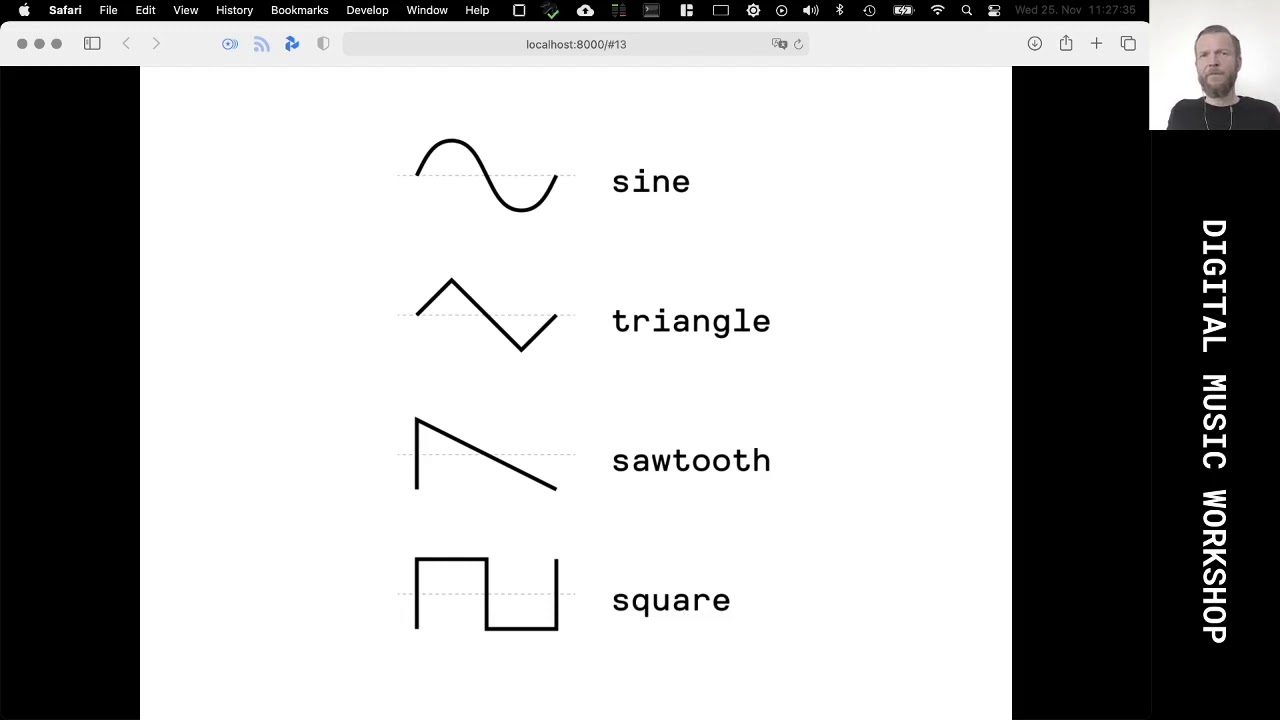Image resolution: width=1280 pixels, height=720 pixels.
Task: Open the Share sheet icon
Action: point(1066,43)
